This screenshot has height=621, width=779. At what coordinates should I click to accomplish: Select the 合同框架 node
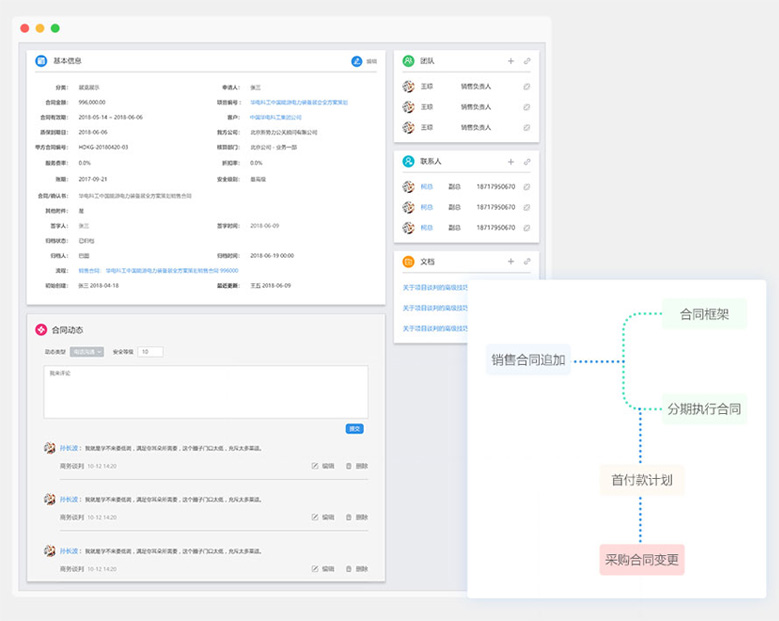(x=704, y=313)
